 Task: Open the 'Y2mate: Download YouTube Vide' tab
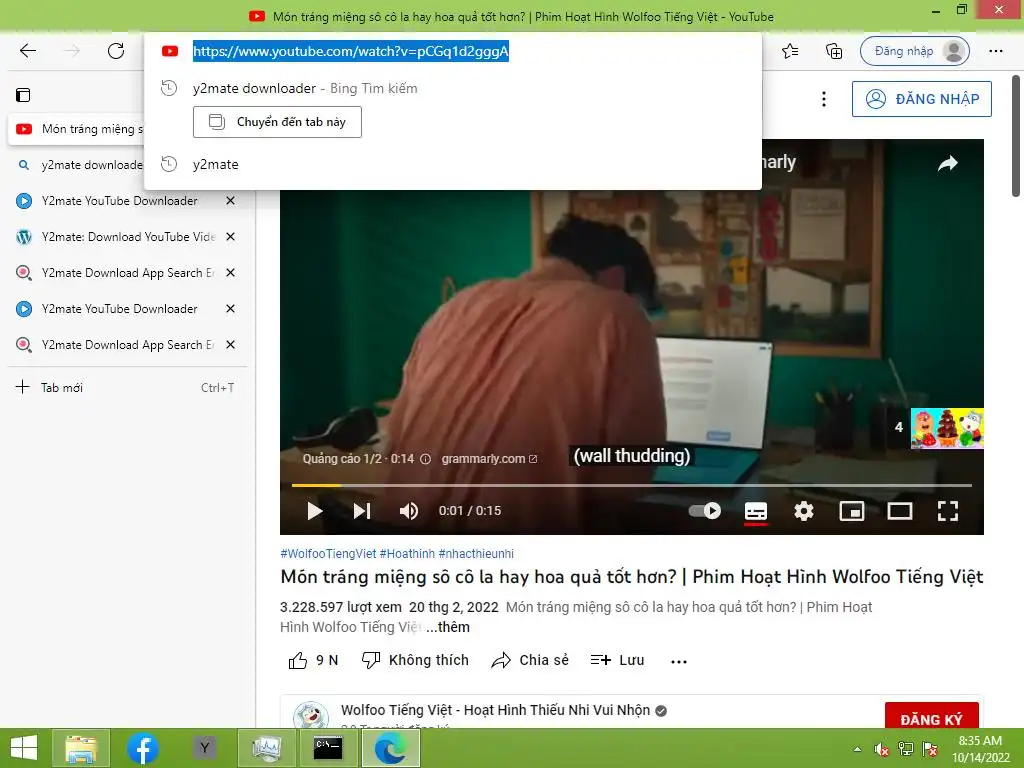(128, 236)
